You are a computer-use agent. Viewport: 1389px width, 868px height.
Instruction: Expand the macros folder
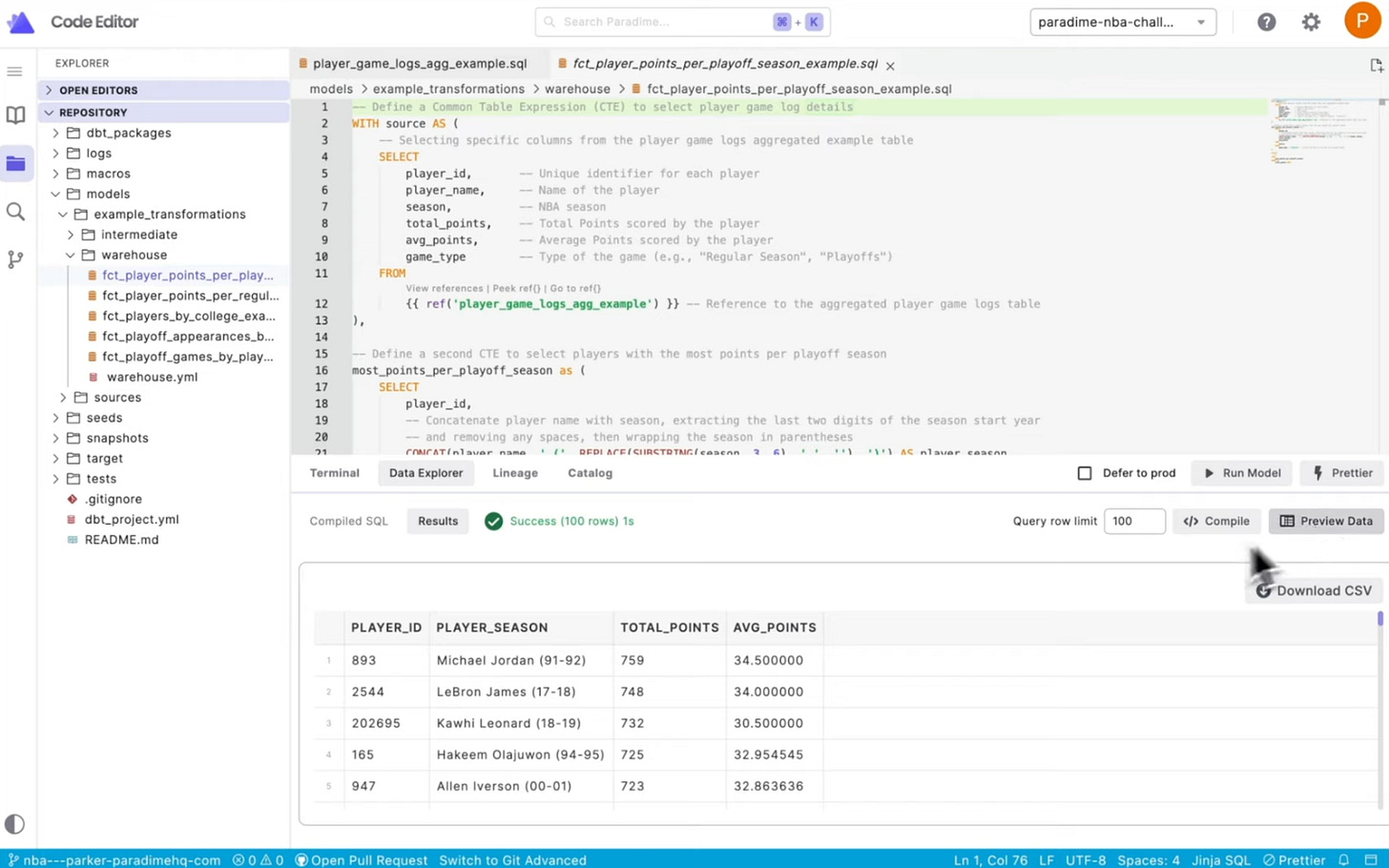[55, 174]
